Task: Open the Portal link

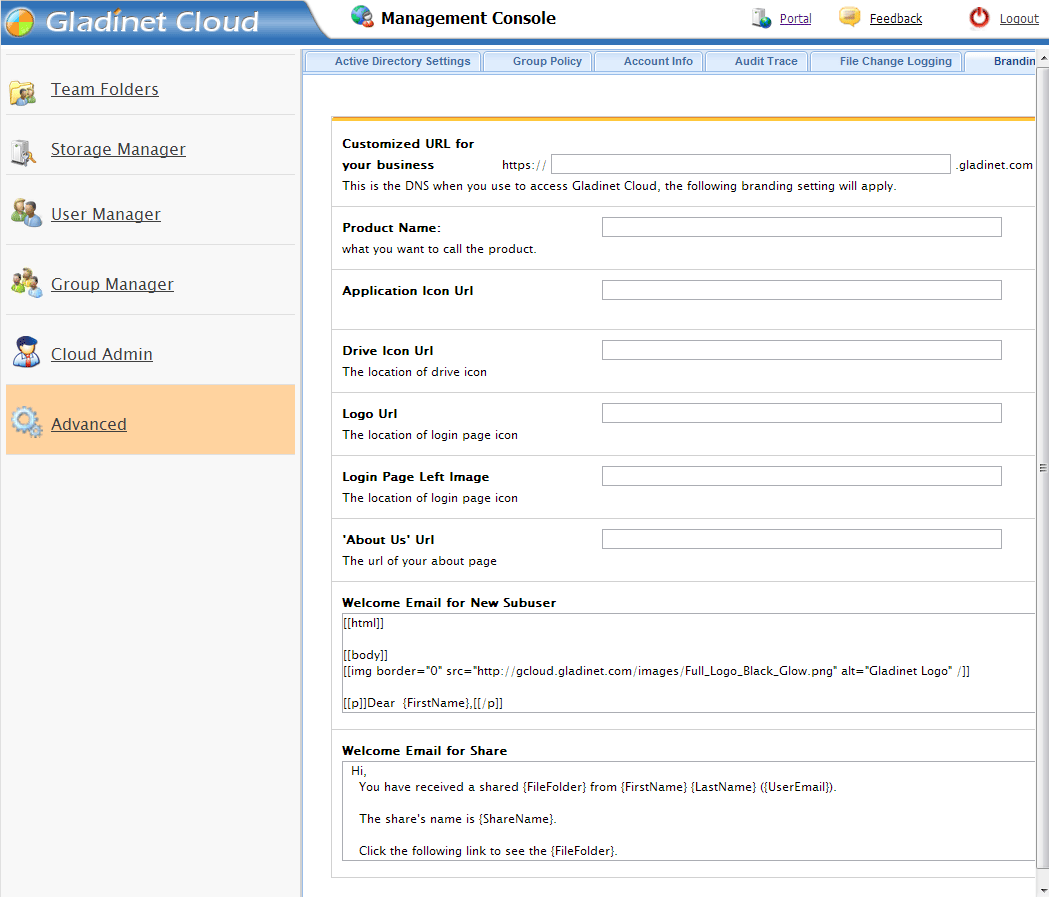Action: [x=795, y=19]
